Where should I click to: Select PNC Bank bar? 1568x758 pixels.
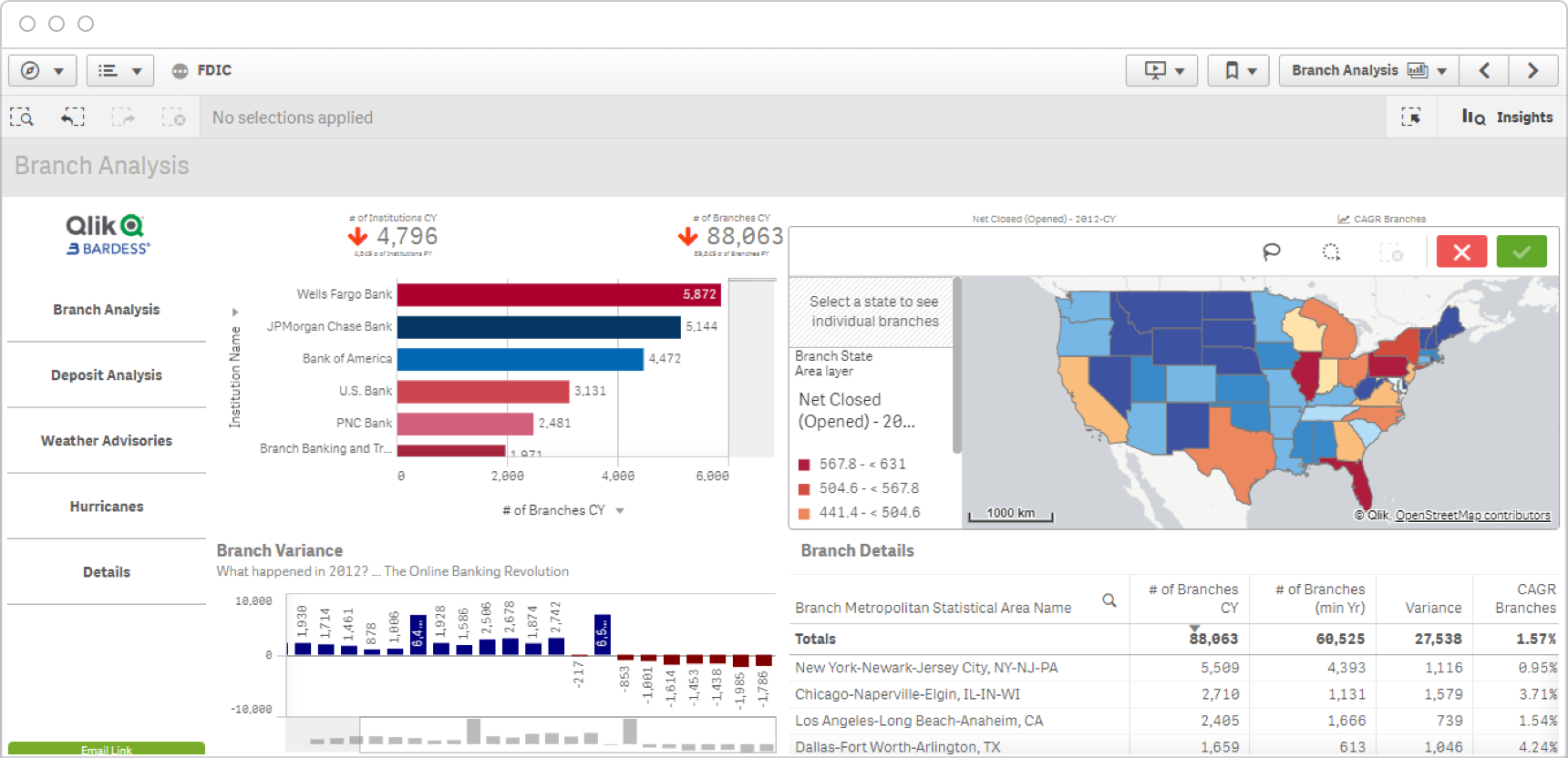click(x=465, y=424)
